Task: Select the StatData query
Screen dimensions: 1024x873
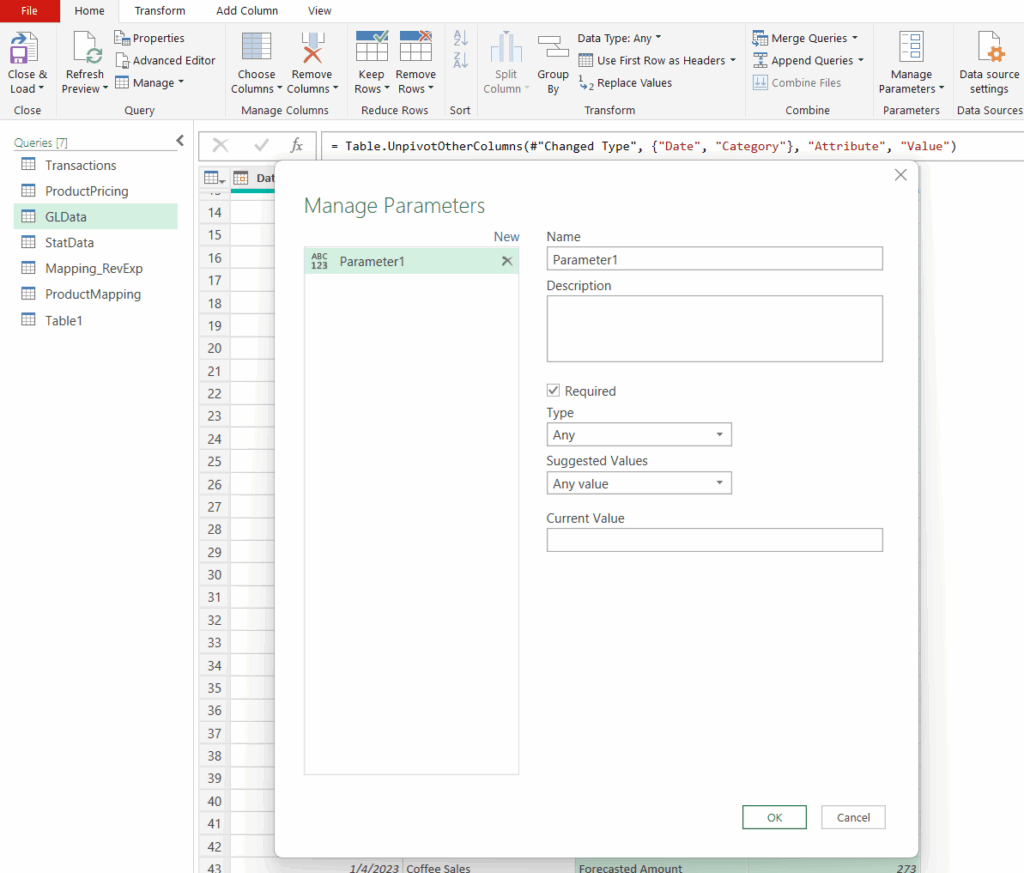Action: pos(95,243)
